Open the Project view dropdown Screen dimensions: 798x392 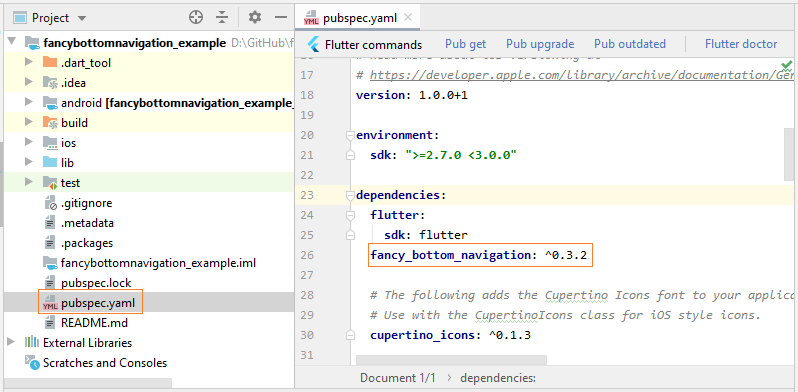pos(81,18)
